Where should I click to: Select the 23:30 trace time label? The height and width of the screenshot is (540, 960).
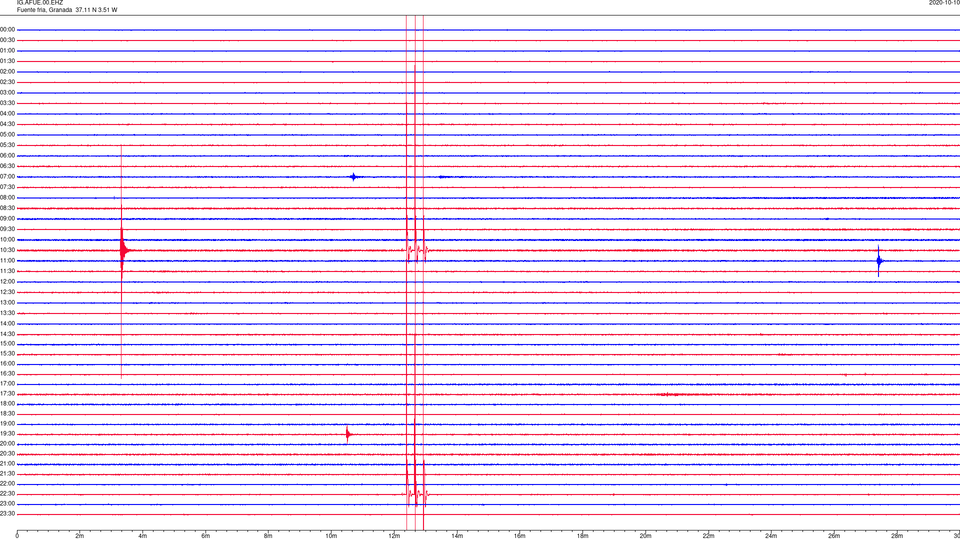coord(8,514)
